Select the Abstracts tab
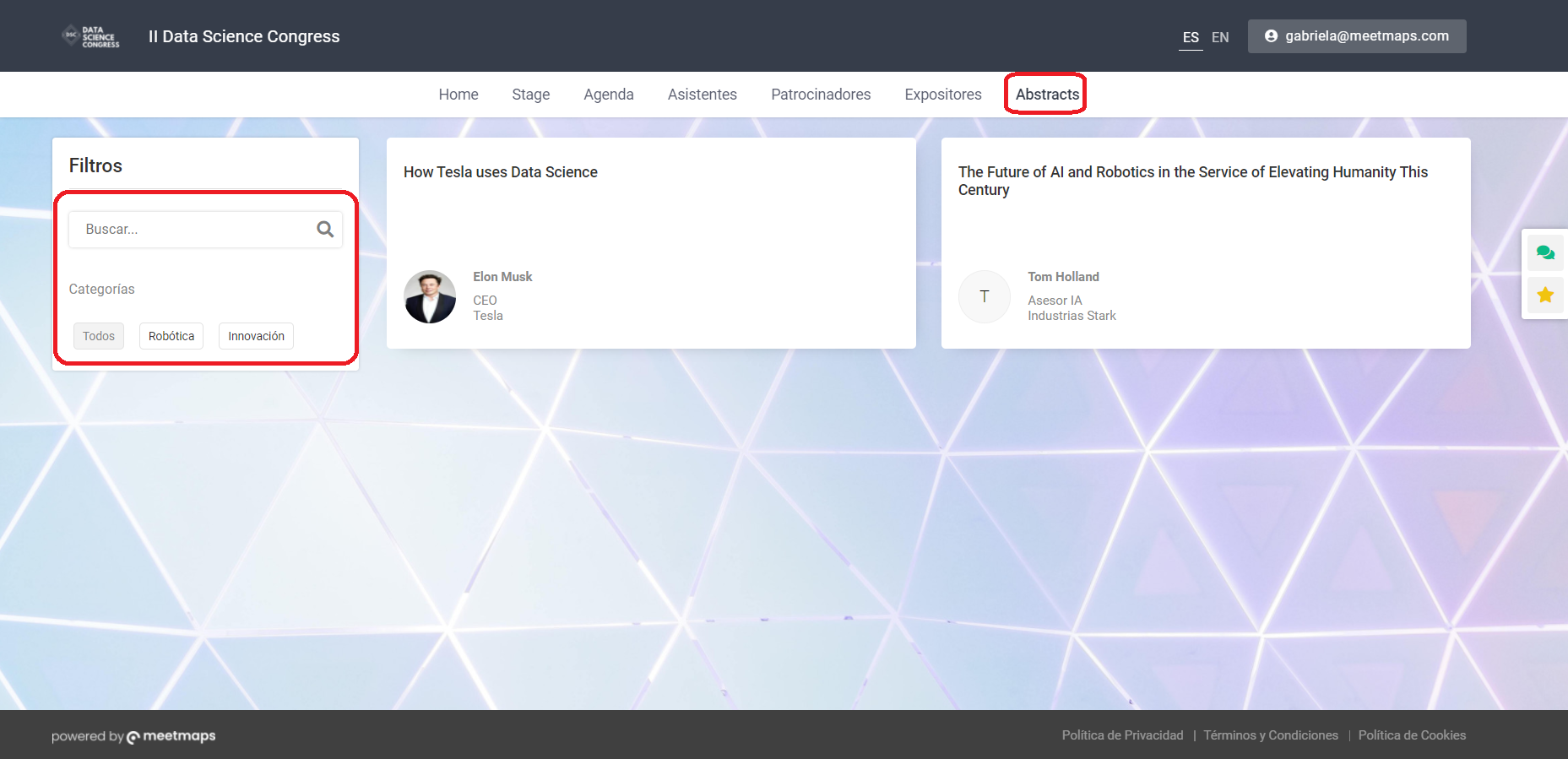The image size is (1568, 759). click(1047, 95)
